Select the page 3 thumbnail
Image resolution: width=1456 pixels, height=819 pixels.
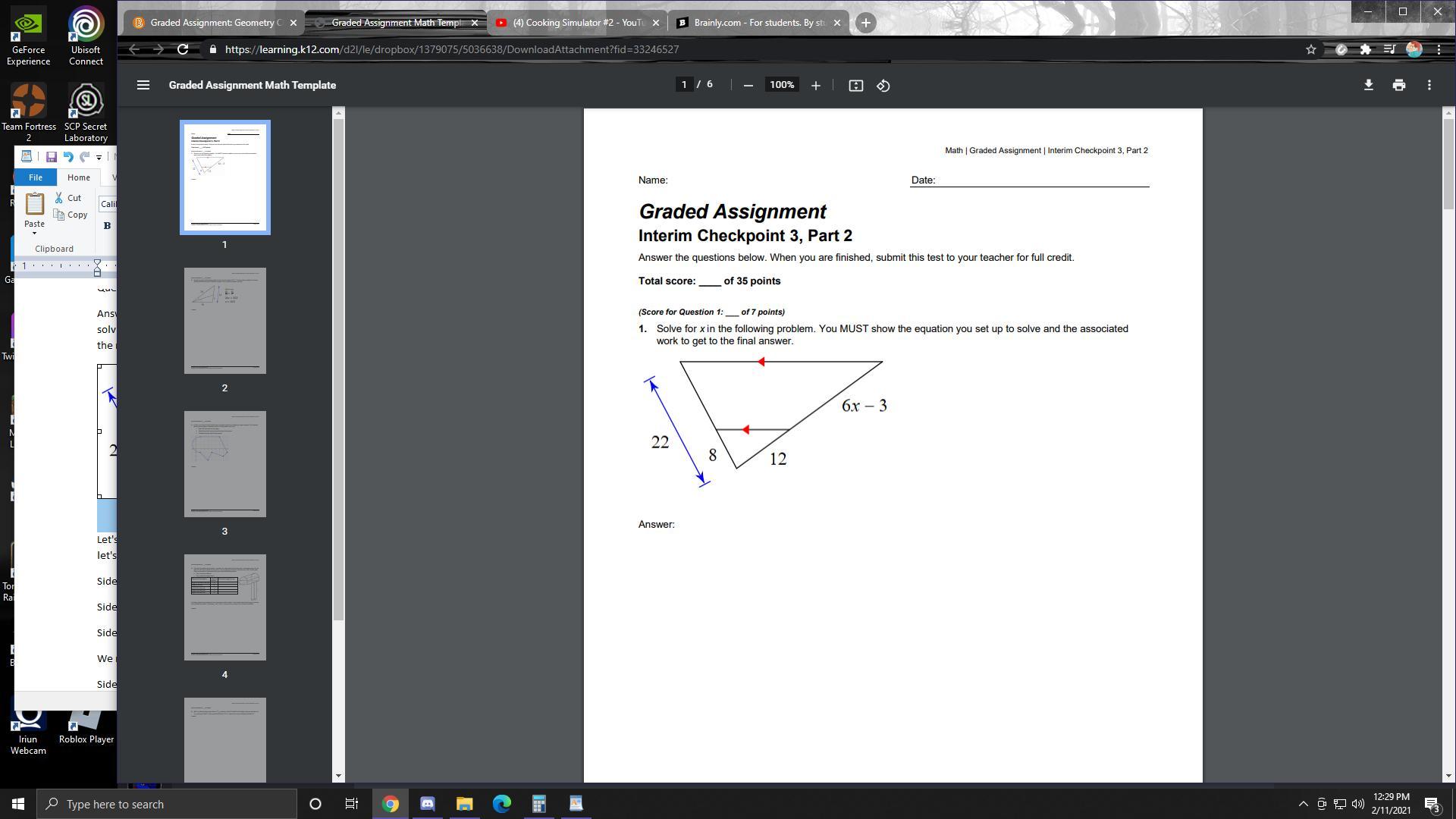(x=224, y=464)
